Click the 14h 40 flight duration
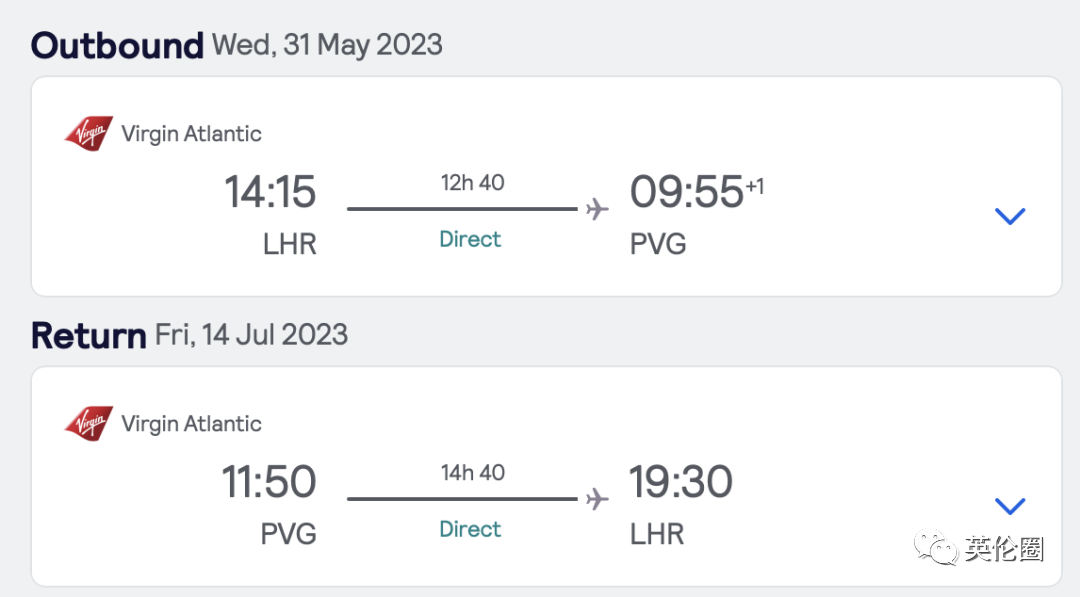Screen dimensions: 1080x597 coord(472,473)
